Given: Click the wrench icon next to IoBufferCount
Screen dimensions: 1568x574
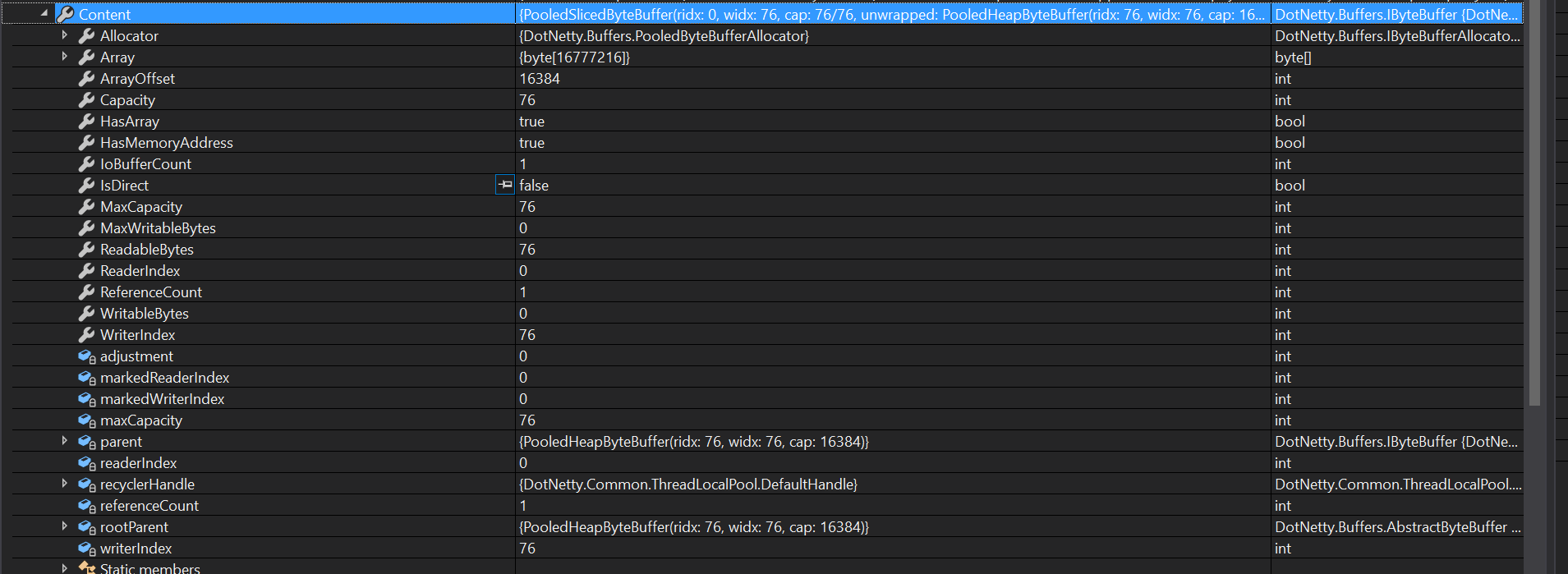Looking at the screenshot, I should (x=87, y=163).
